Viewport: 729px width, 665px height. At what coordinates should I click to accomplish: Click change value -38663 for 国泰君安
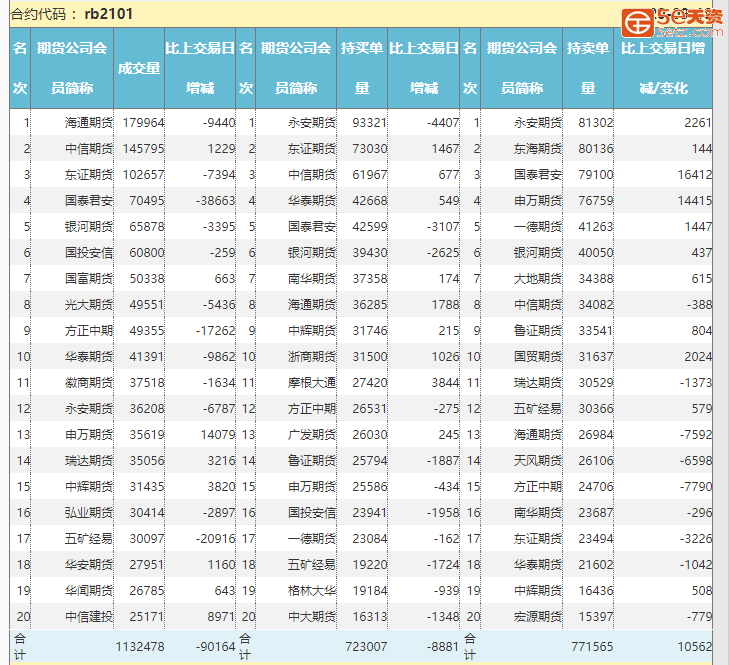216,201
